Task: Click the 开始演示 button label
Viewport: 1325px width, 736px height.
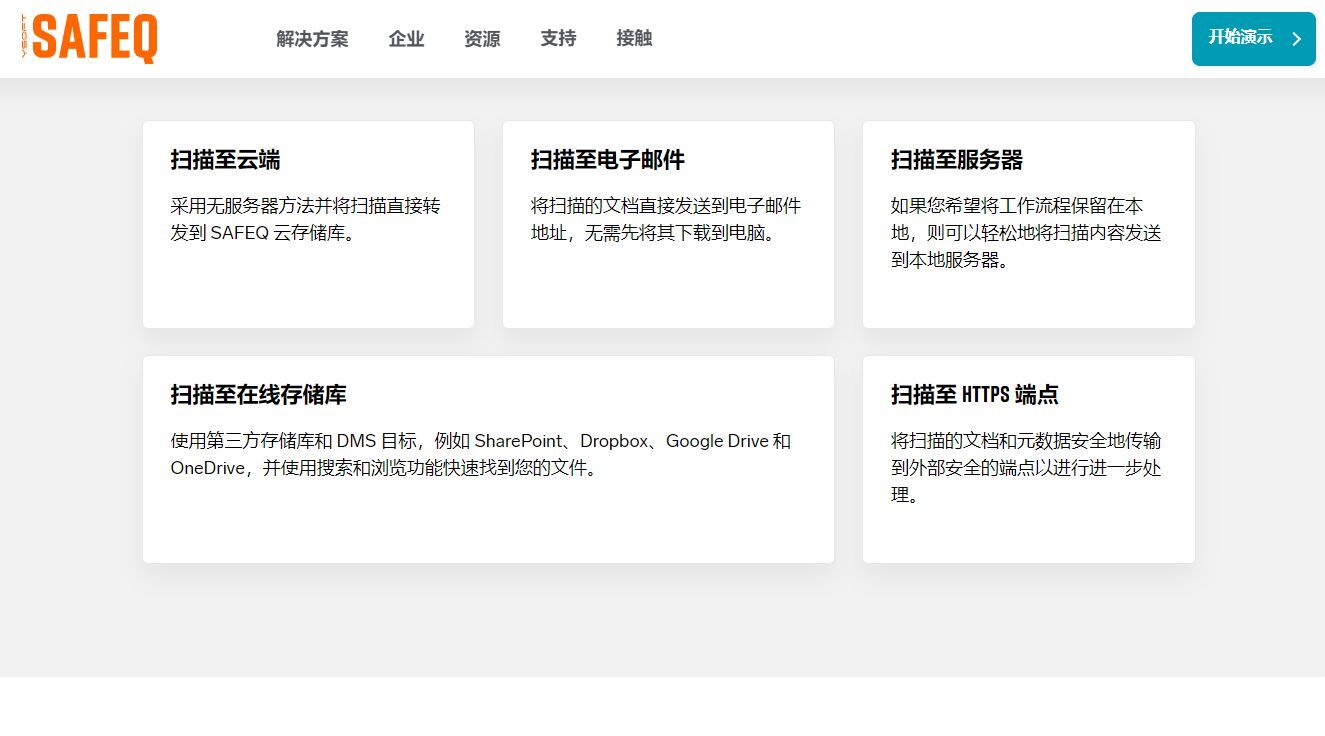Action: (x=1240, y=37)
